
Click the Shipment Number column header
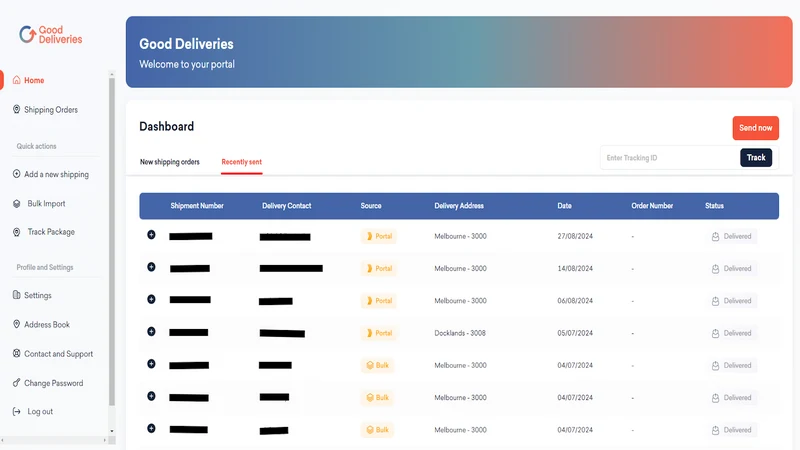[197, 206]
